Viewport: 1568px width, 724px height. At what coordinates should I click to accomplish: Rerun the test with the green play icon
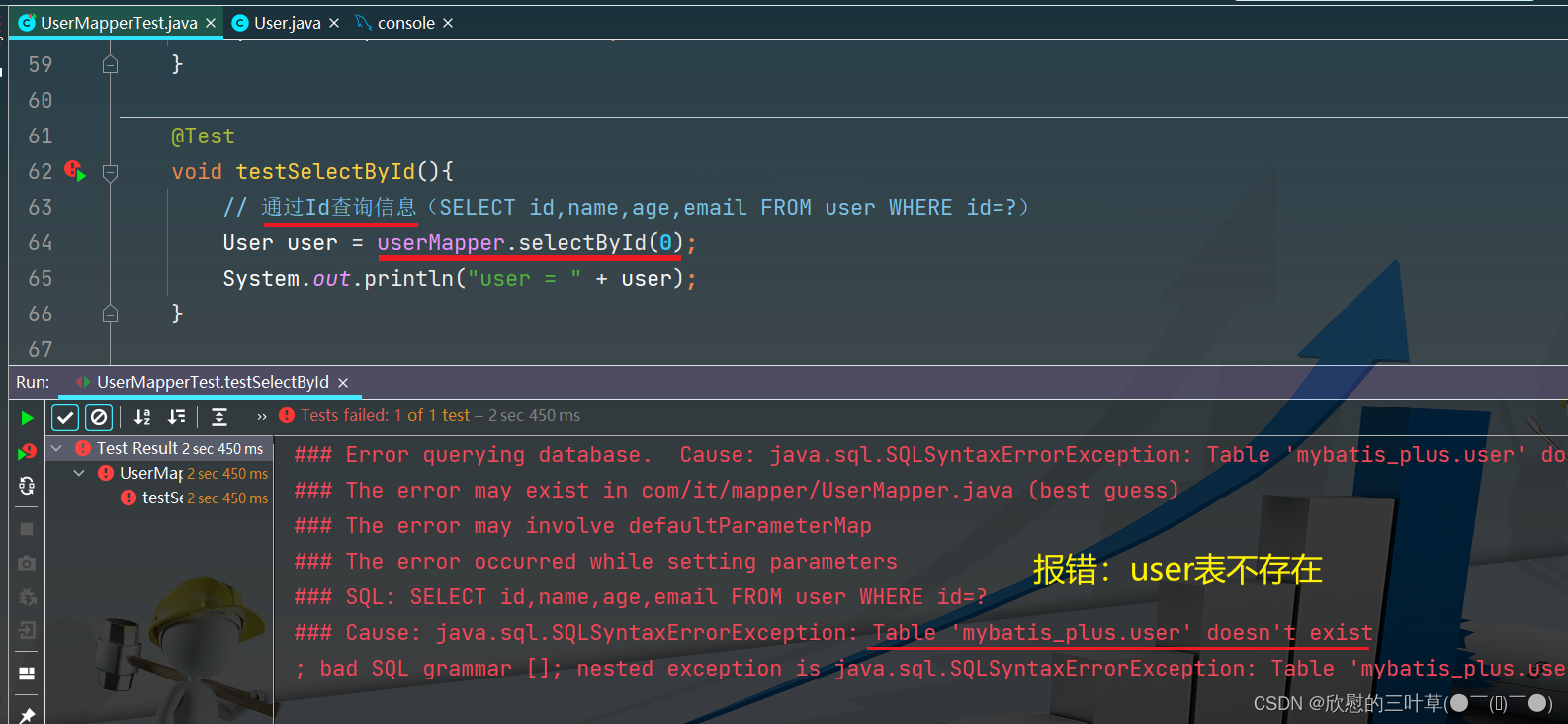coord(27,418)
